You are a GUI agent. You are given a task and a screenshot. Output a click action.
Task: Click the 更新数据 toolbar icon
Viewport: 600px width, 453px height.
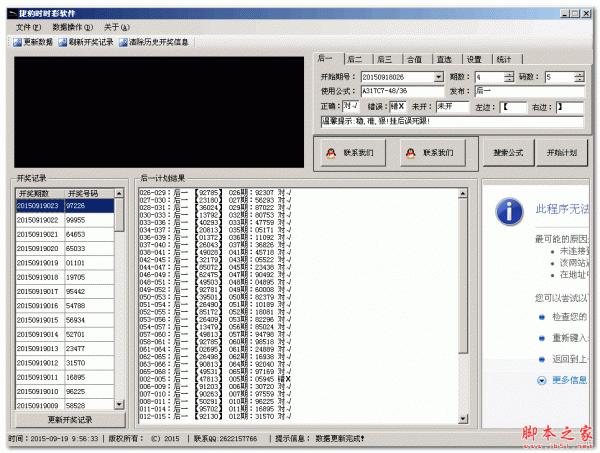[x=17, y=42]
